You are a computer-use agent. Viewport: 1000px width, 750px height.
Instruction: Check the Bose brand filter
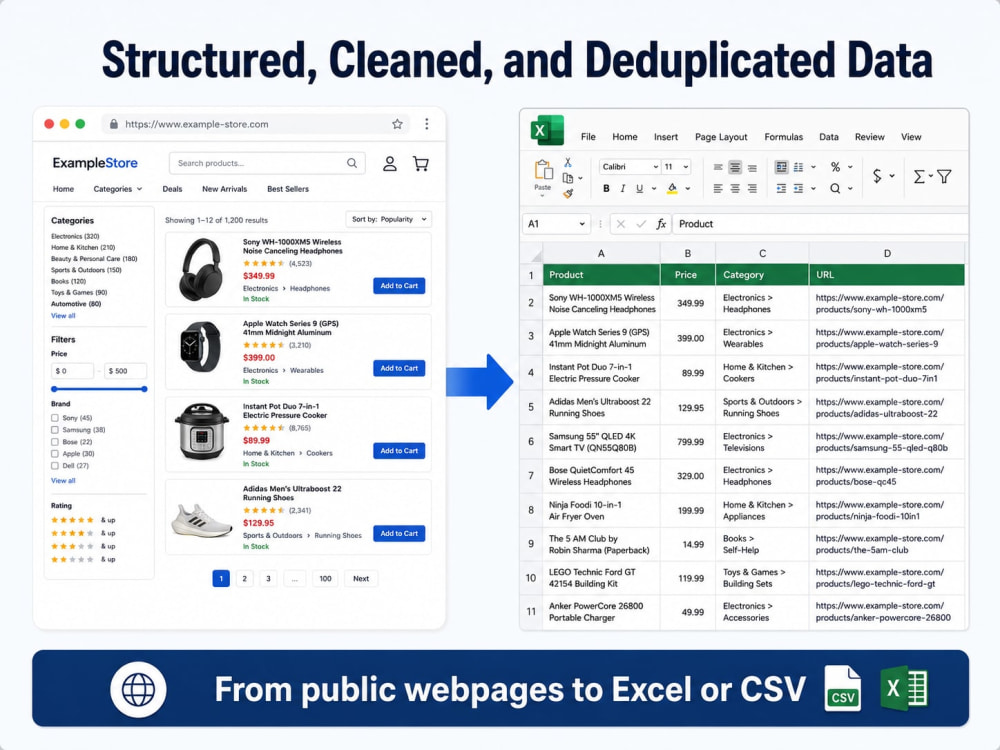[x=55, y=442]
